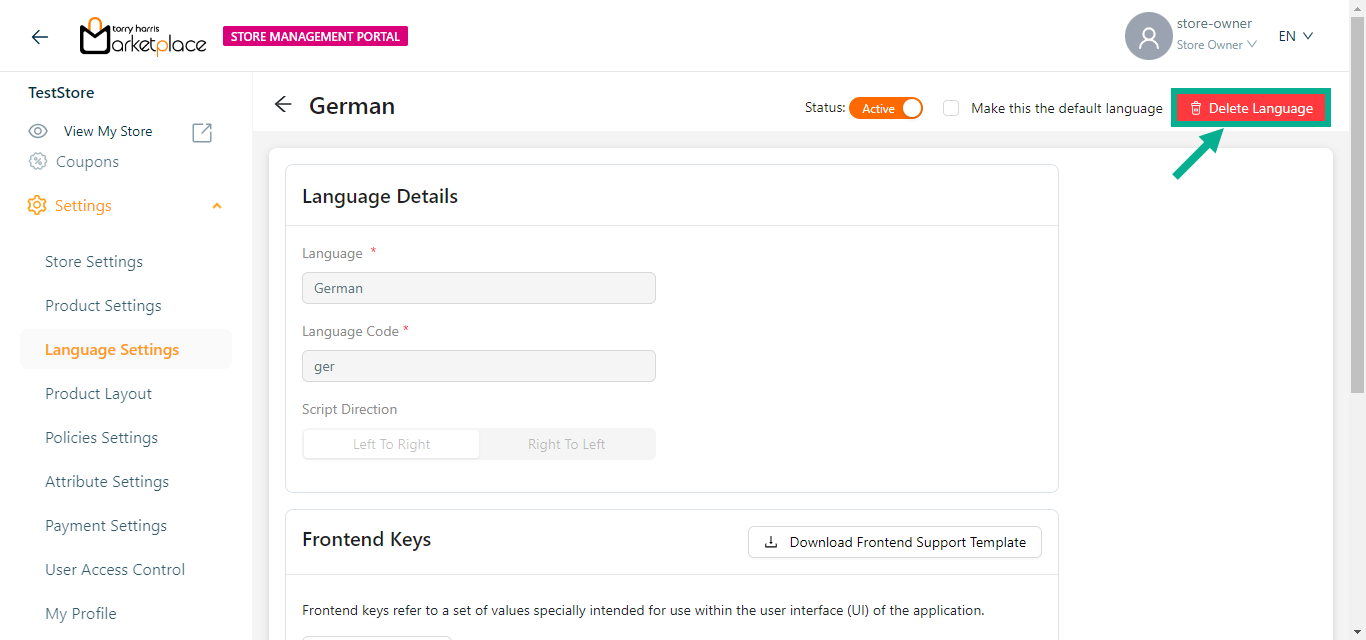Viewport: 1366px width, 640px height.
Task: Click the store-owner avatar icon
Action: tap(1148, 37)
